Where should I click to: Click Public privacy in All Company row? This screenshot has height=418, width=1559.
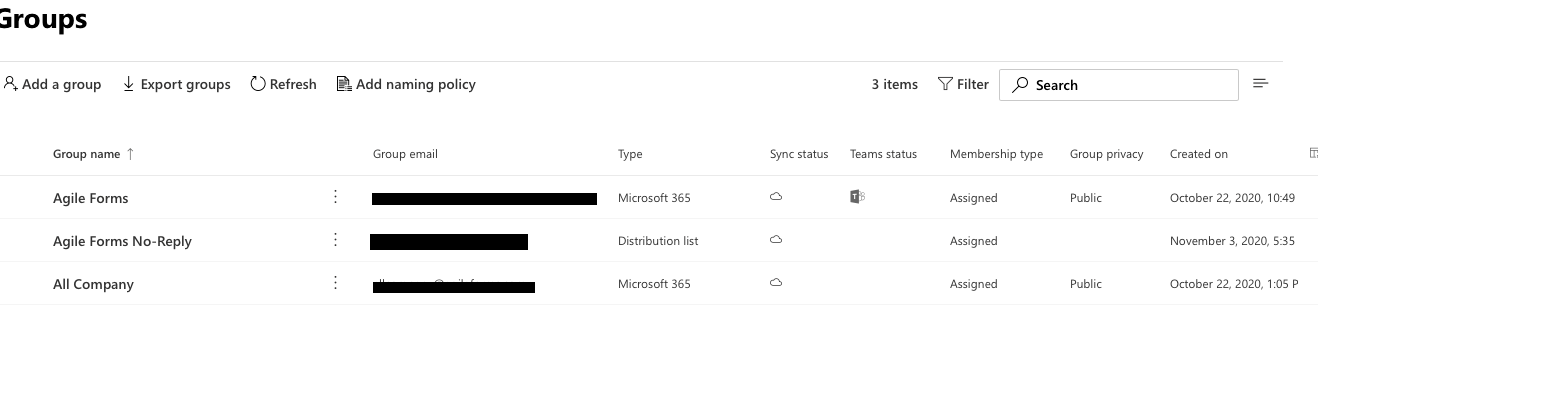[1086, 284]
